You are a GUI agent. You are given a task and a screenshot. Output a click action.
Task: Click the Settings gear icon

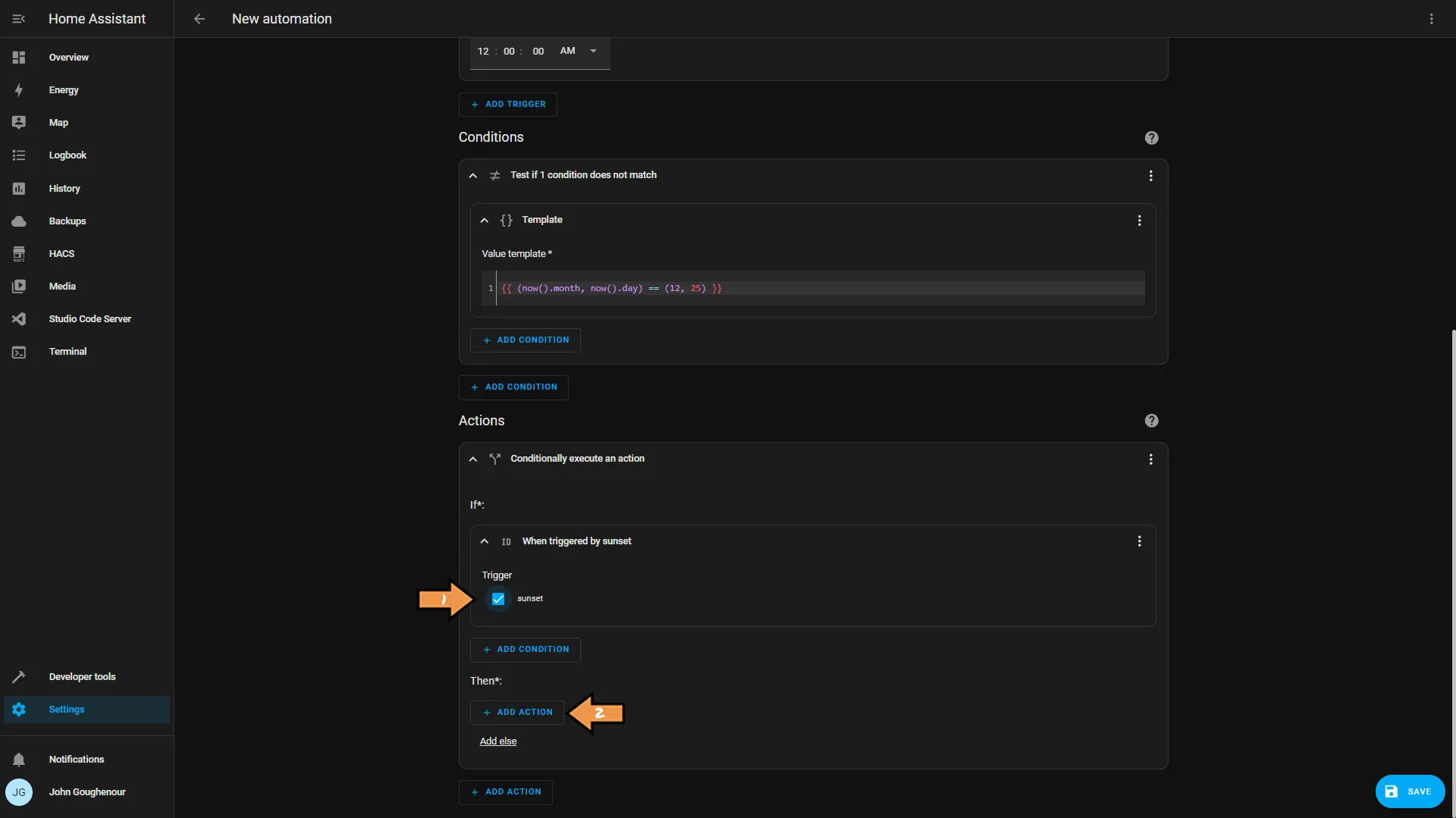tap(19, 710)
